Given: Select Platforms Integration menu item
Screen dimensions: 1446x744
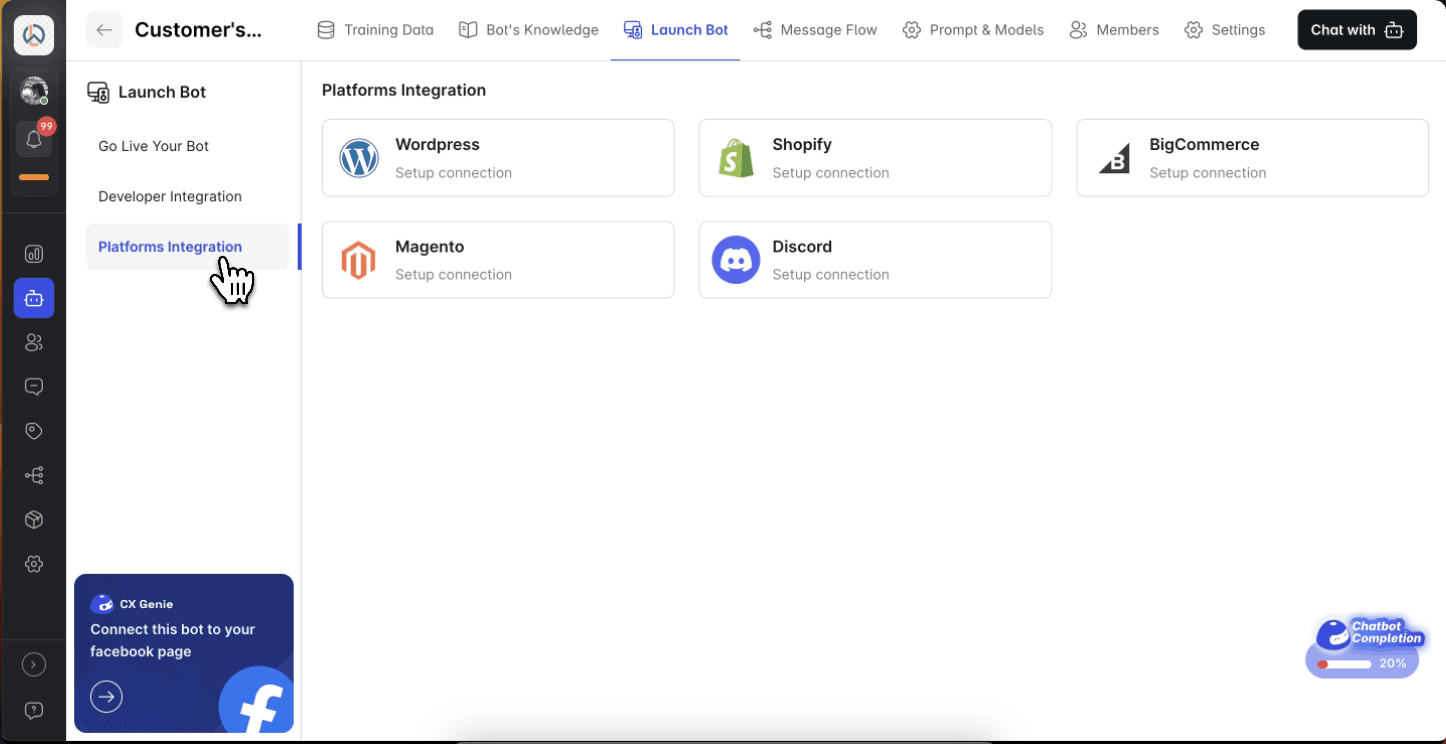Looking at the screenshot, I should click(x=188, y=247).
